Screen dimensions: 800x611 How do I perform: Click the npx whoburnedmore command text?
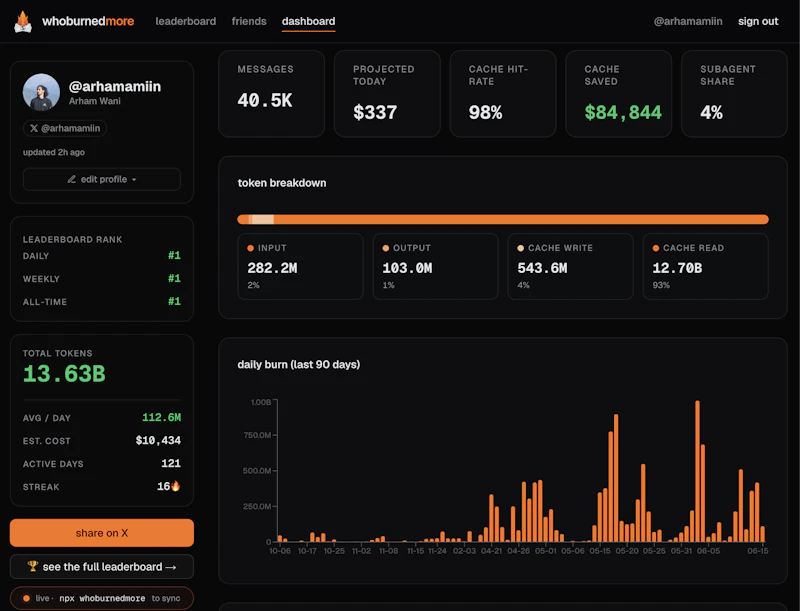(x=102, y=598)
